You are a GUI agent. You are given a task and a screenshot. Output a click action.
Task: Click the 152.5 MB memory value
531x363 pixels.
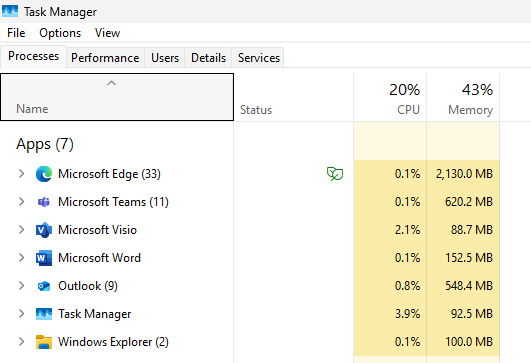469,258
